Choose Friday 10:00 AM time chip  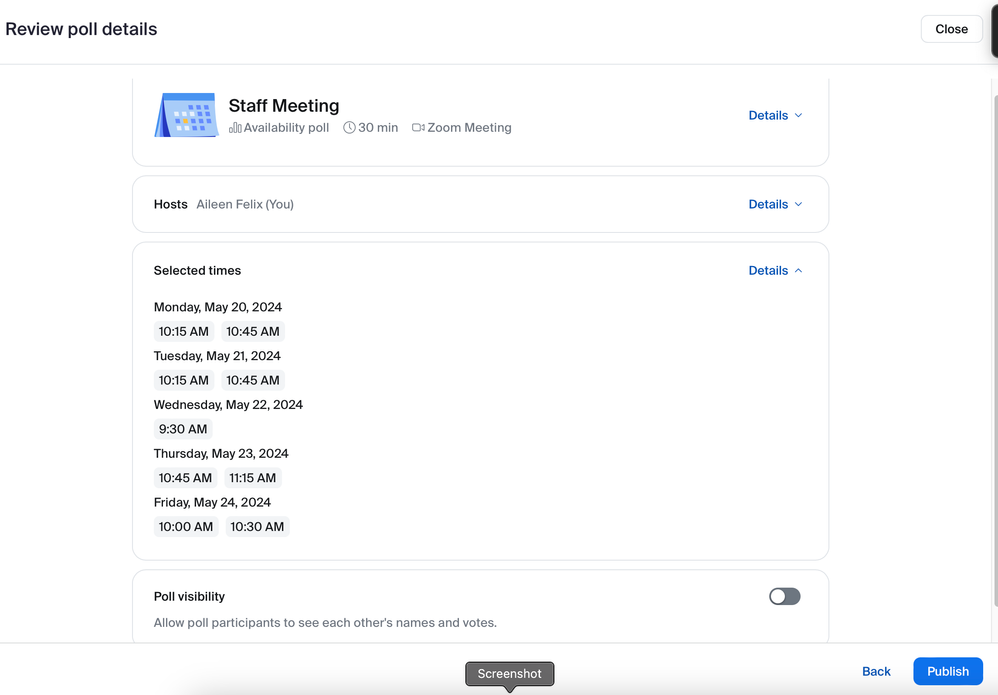[x=186, y=527]
